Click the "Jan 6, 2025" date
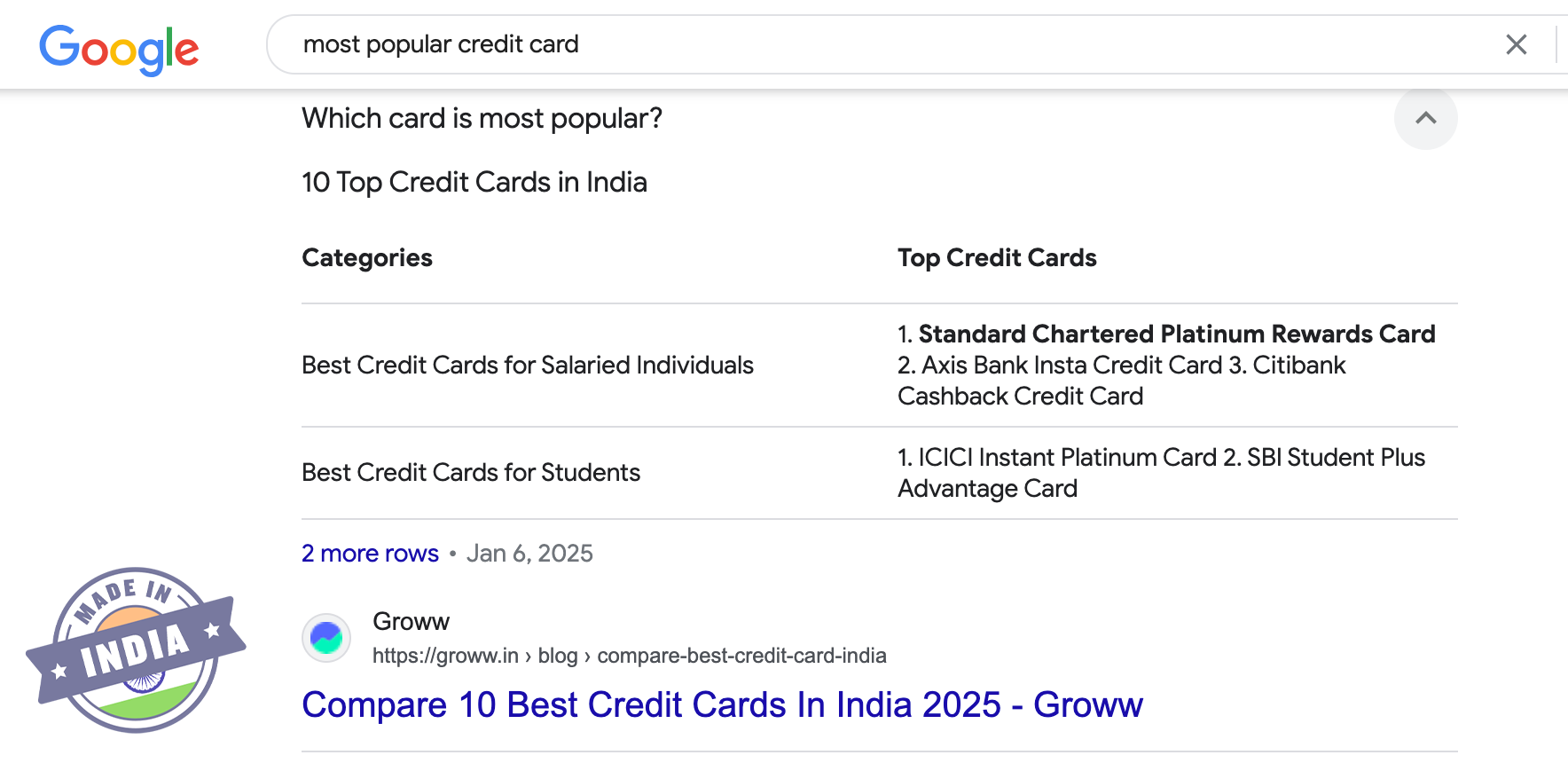This screenshot has width=1568, height=763. pyautogui.click(x=529, y=554)
